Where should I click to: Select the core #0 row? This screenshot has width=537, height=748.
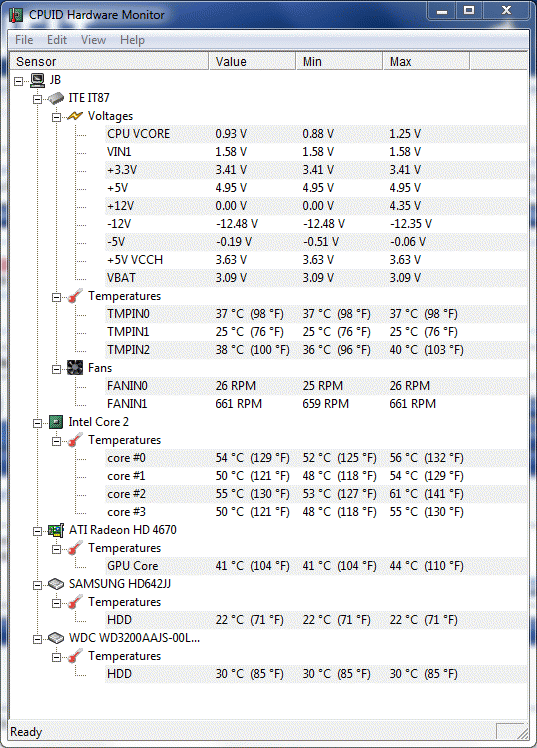pos(316,458)
